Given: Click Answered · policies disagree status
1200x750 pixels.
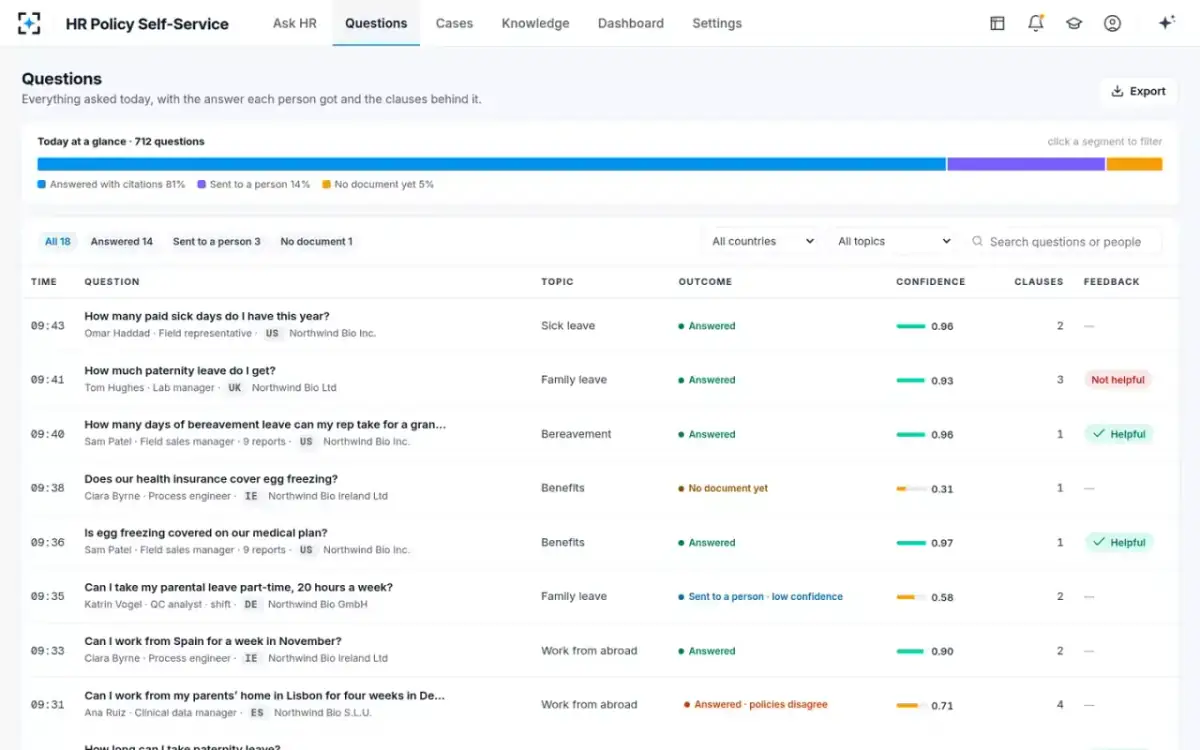Looking at the screenshot, I should tap(756, 704).
